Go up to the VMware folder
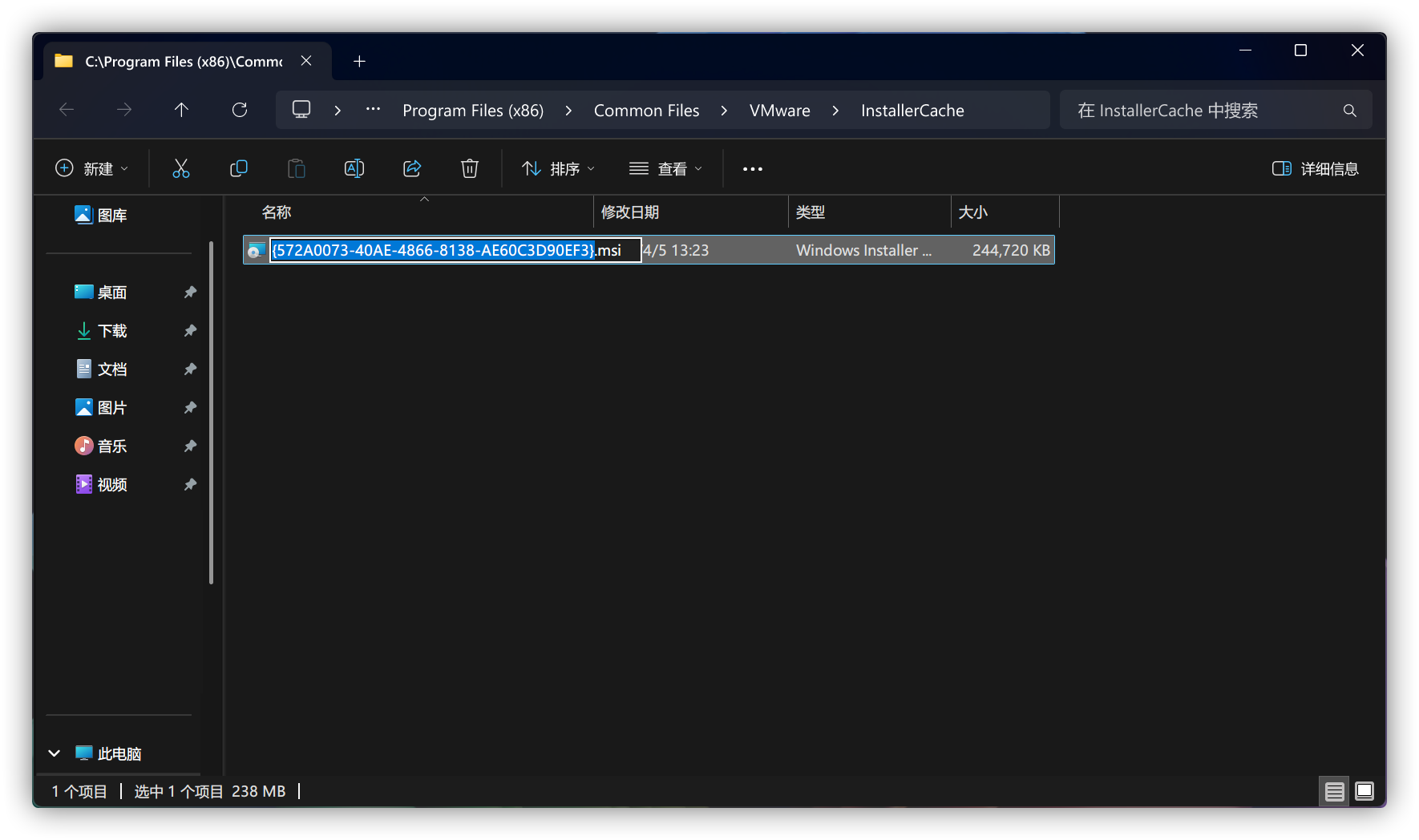 [x=181, y=110]
